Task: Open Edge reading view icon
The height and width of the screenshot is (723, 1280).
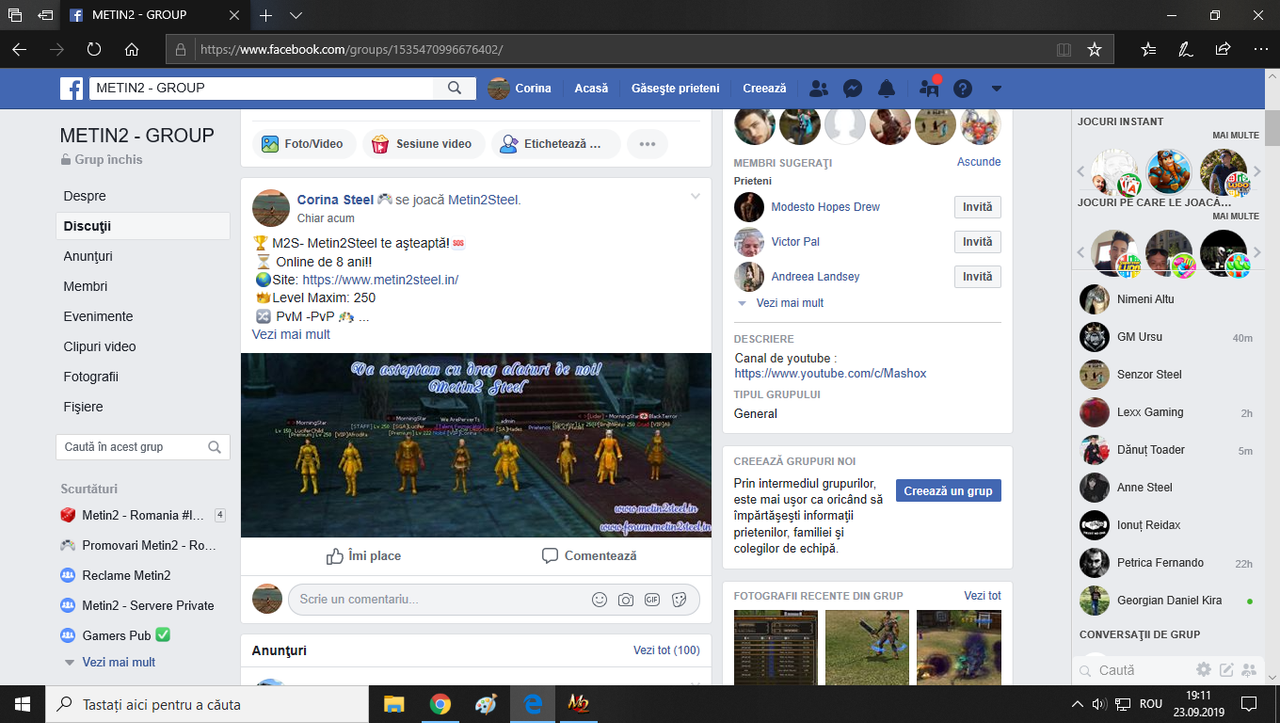Action: click(1064, 49)
